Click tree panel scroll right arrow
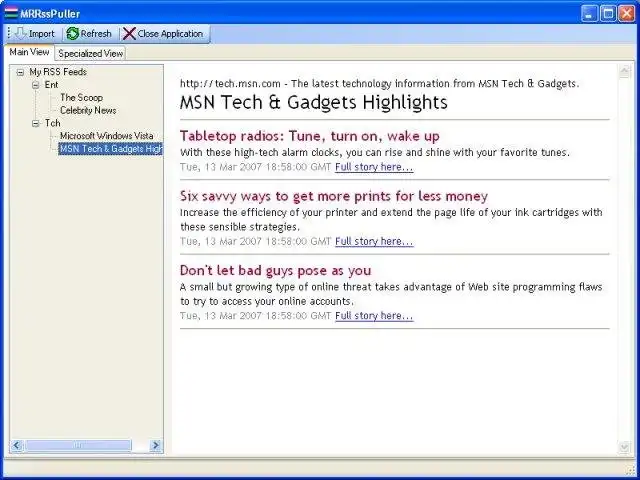 click(156, 445)
